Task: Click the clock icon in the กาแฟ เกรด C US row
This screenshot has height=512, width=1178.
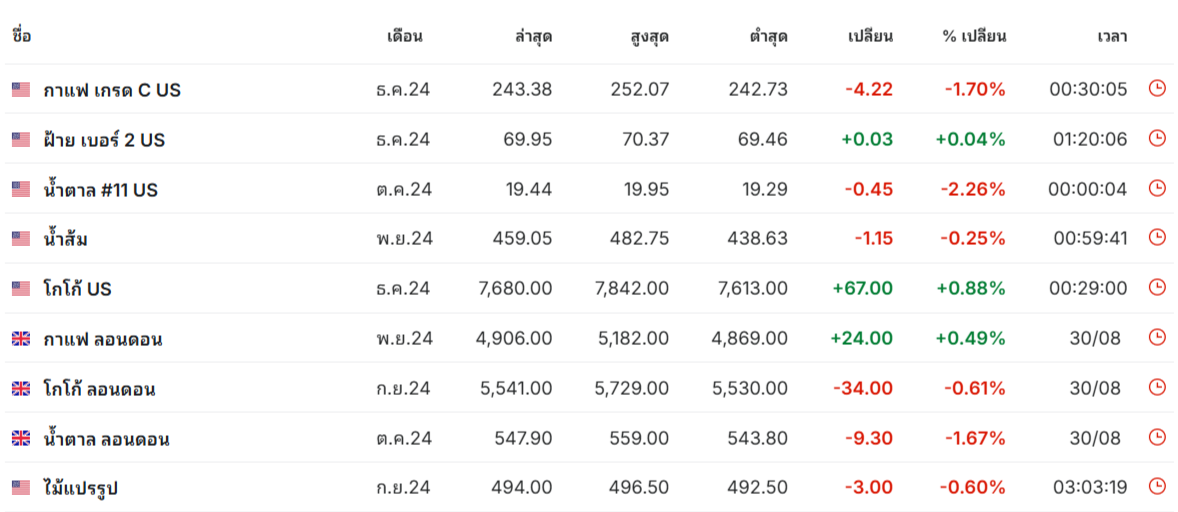Action: 1157,89
